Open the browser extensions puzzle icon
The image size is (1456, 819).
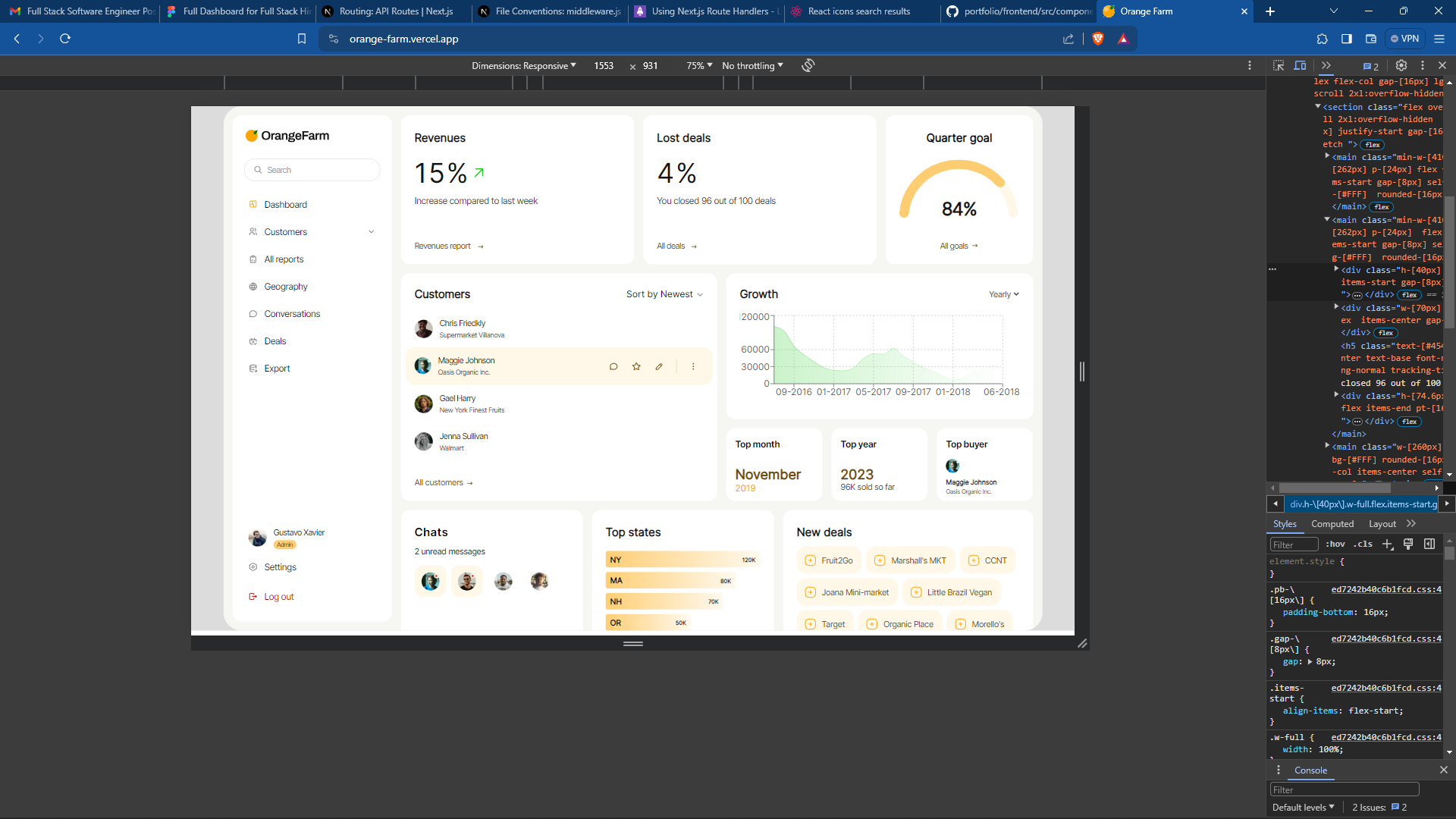[1323, 39]
